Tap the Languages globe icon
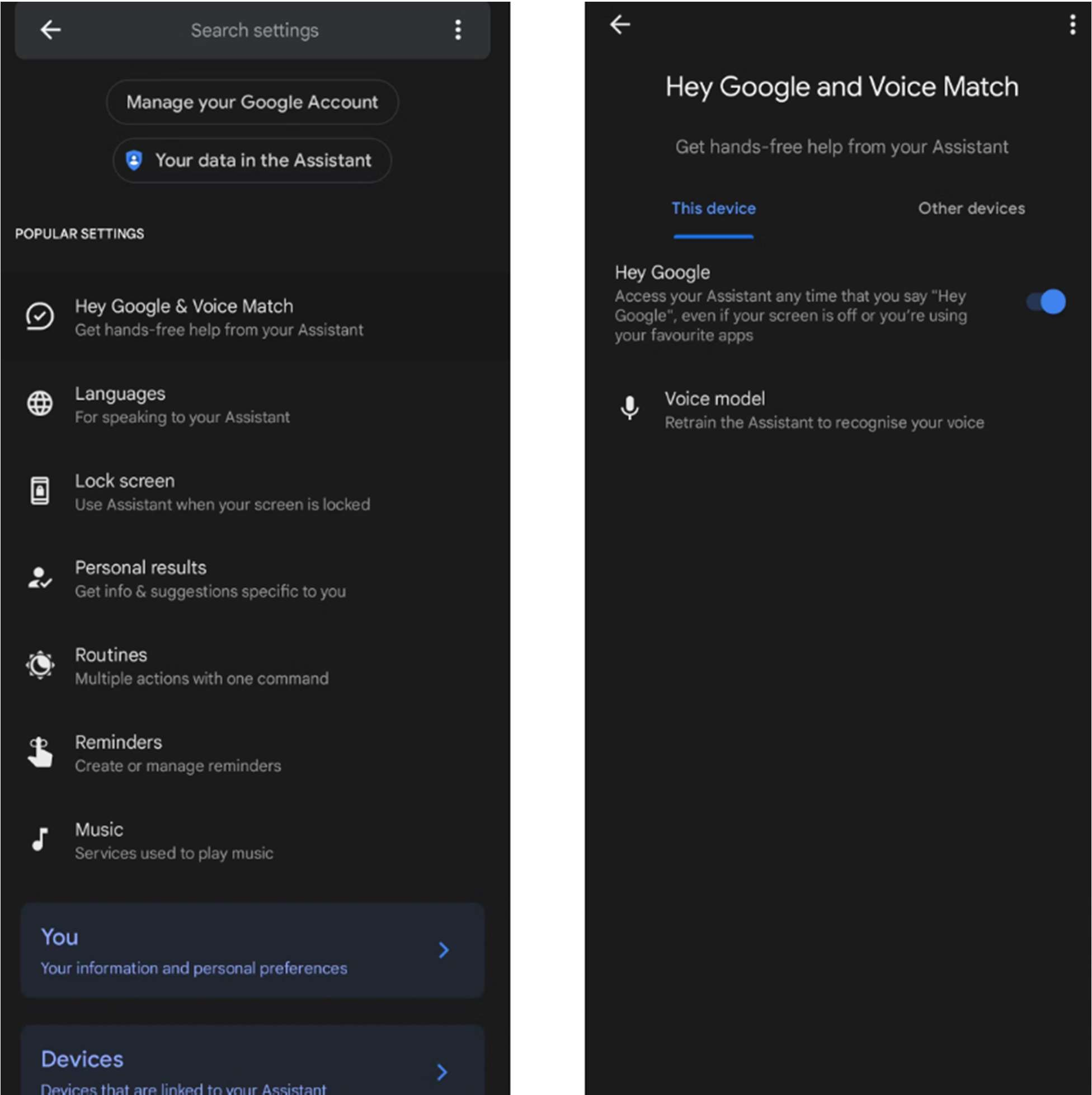 [x=40, y=403]
